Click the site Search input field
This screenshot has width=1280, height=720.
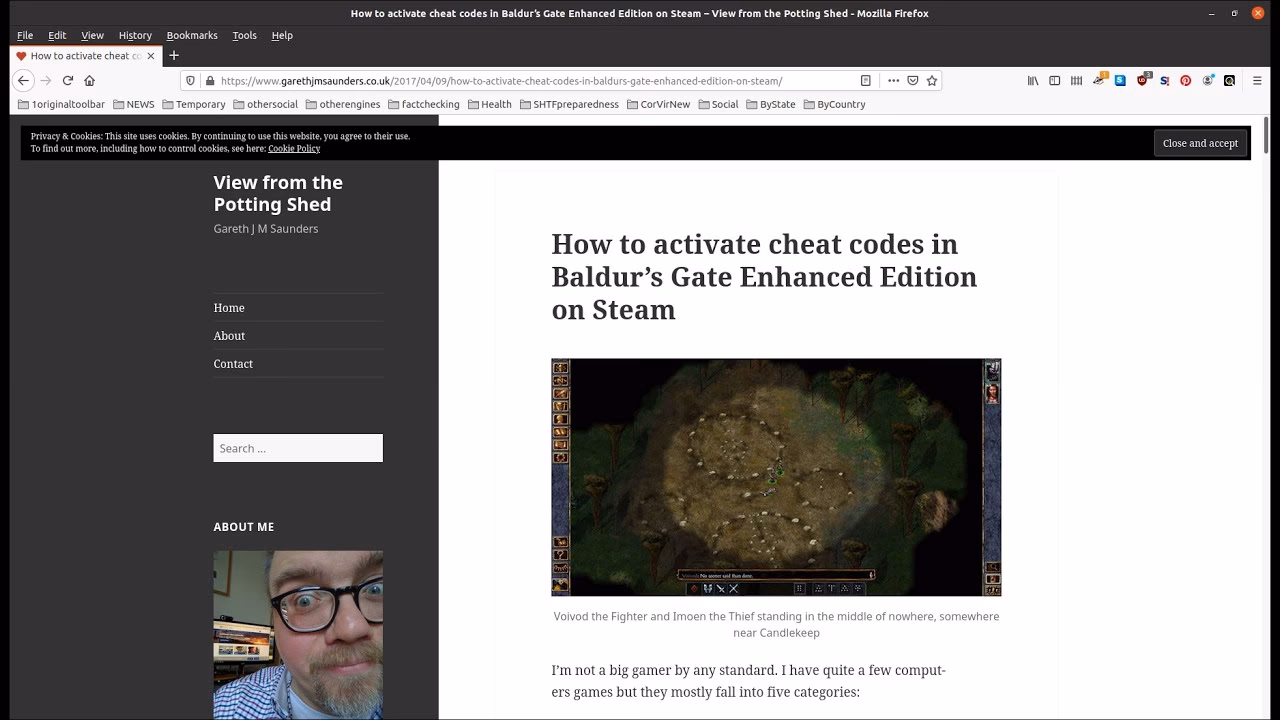click(298, 448)
